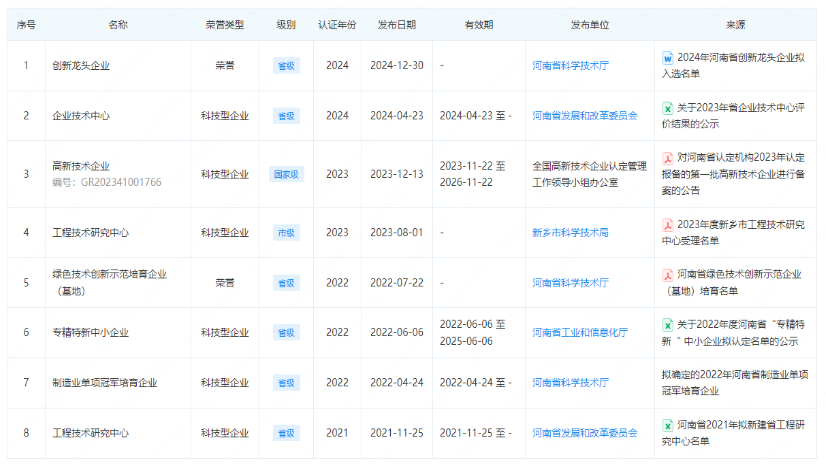Click the Excel icon in the 专精特新中小企业 row
This screenshot has width=826, height=464.
667,324
